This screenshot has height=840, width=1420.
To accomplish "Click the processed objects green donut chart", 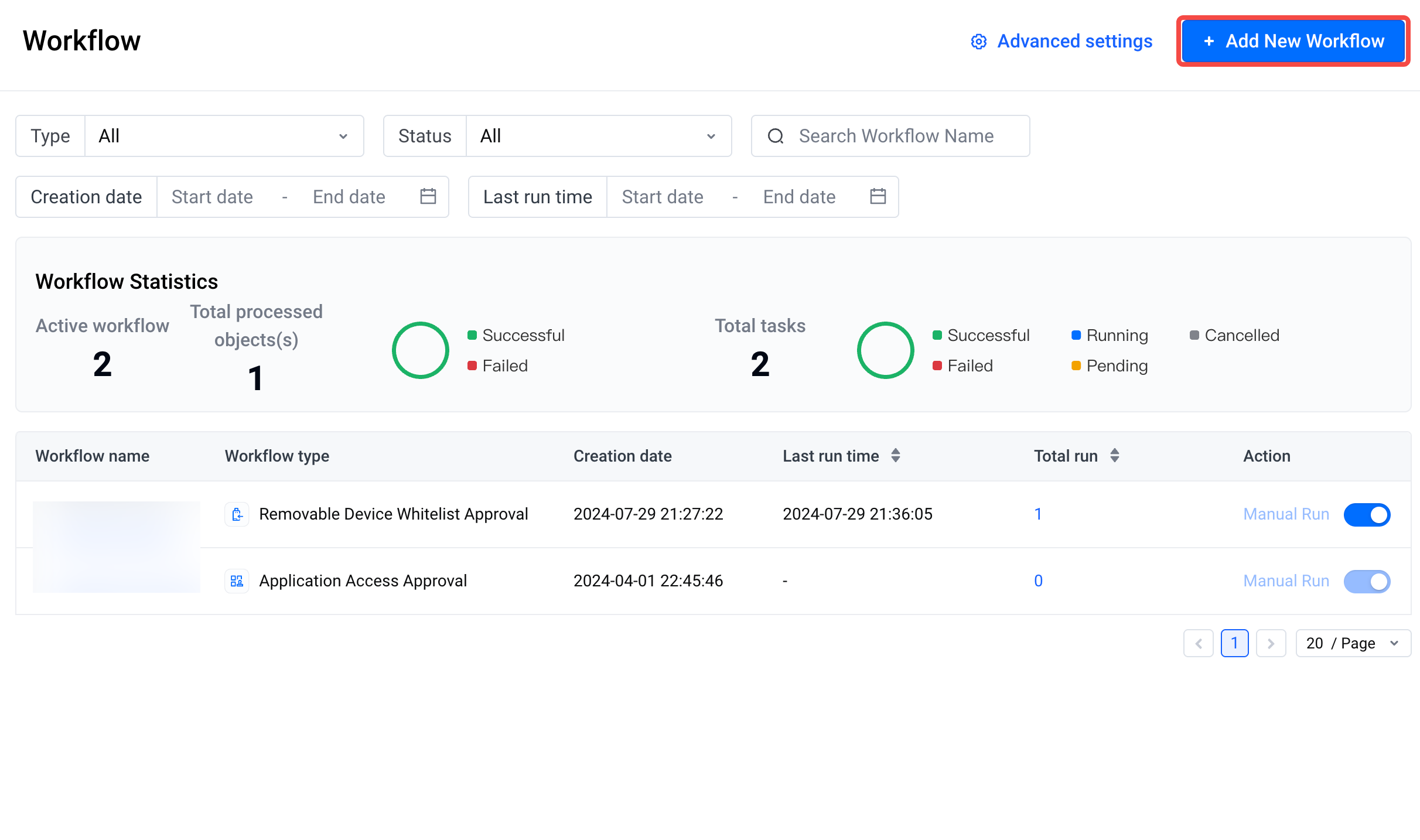I will click(420, 350).
